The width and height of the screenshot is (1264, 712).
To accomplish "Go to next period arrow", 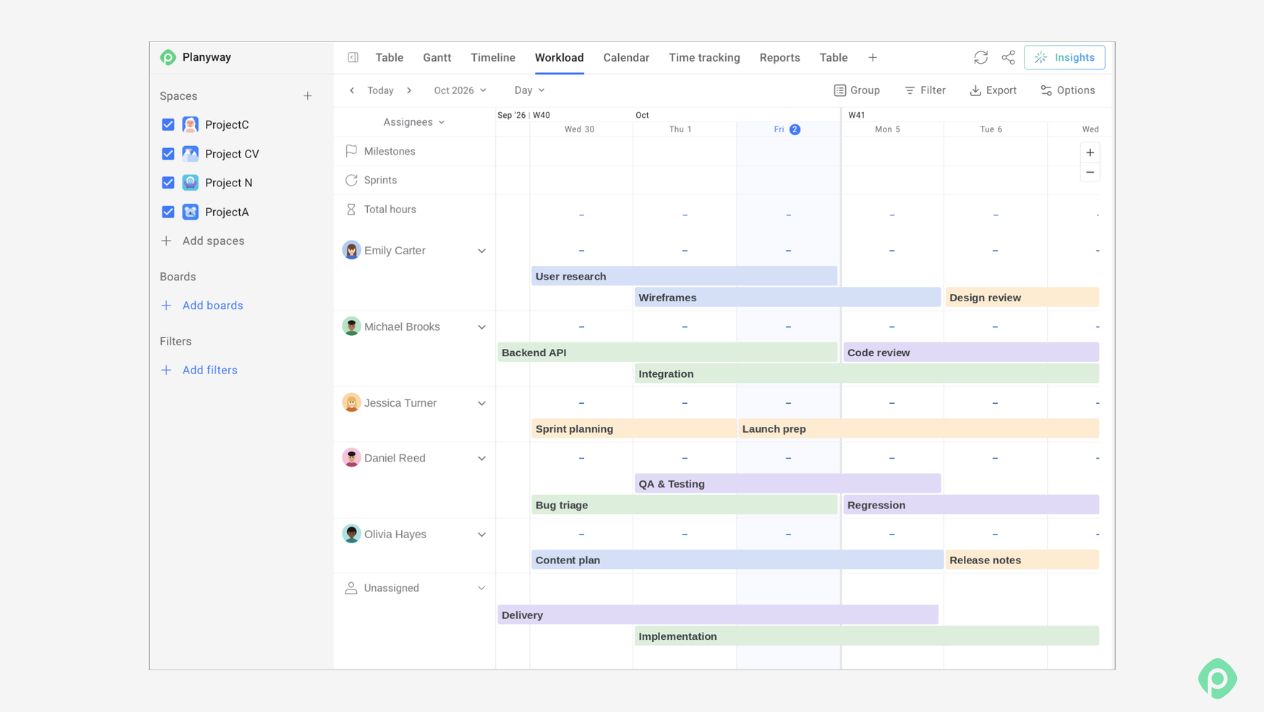I will click(409, 90).
